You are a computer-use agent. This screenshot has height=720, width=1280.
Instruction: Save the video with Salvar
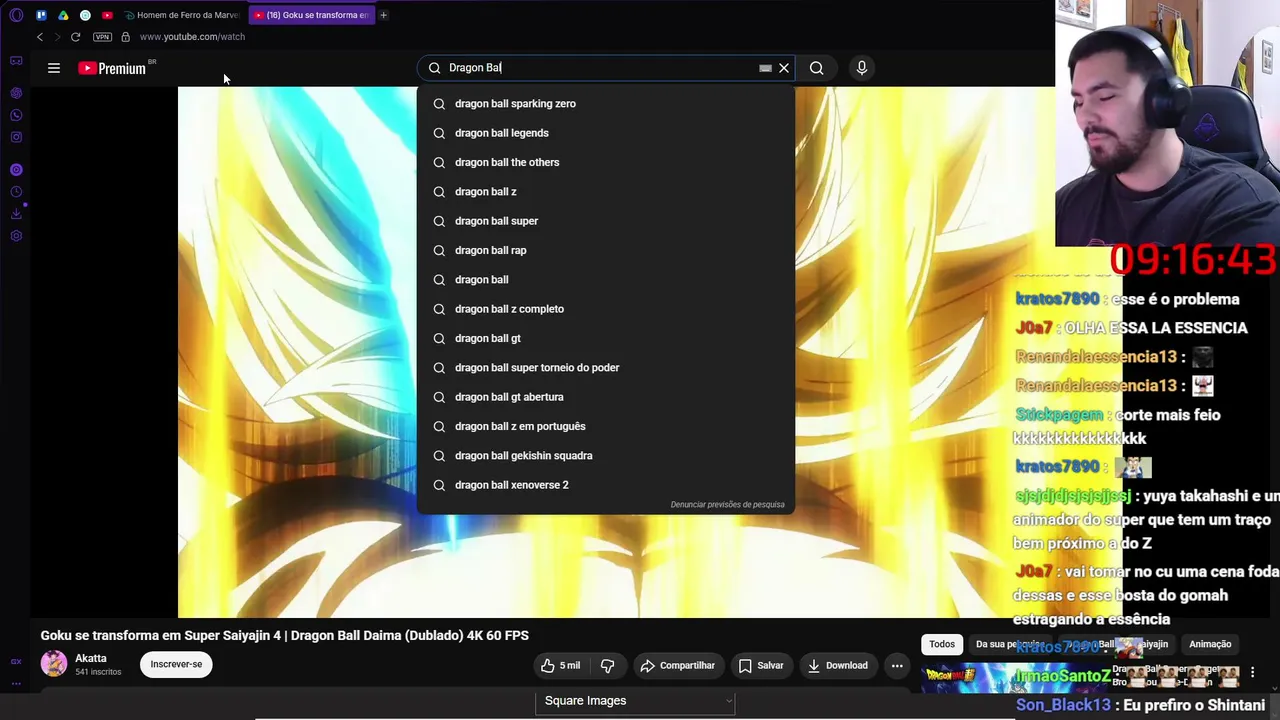pyautogui.click(x=760, y=666)
